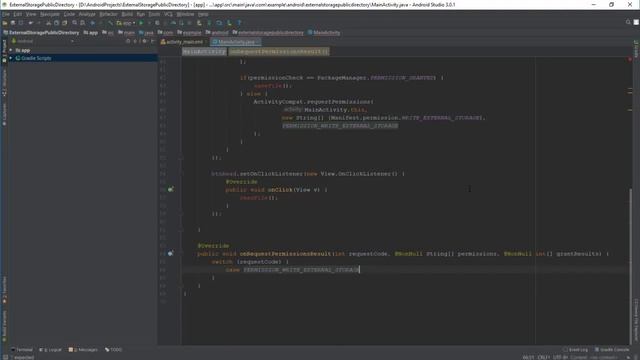
Task: Click the externalstoragepublicdirectory package crumb in the navigation bar
Action: pyautogui.click(x=268, y=33)
